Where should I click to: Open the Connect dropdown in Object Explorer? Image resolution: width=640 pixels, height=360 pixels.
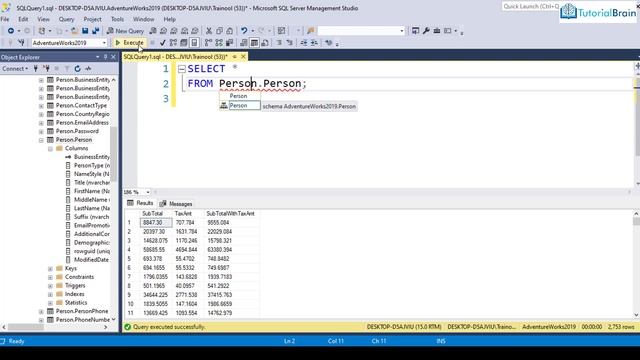coord(15,69)
